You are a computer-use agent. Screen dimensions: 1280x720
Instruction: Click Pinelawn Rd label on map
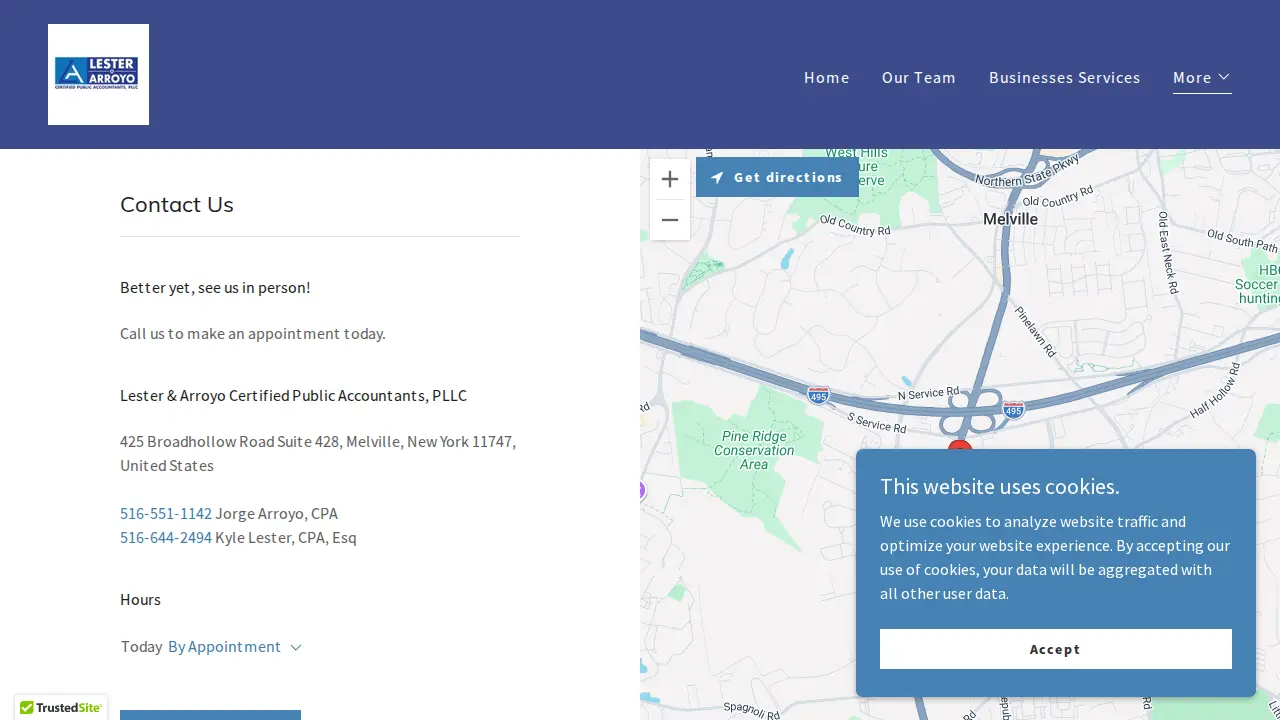click(x=1035, y=331)
